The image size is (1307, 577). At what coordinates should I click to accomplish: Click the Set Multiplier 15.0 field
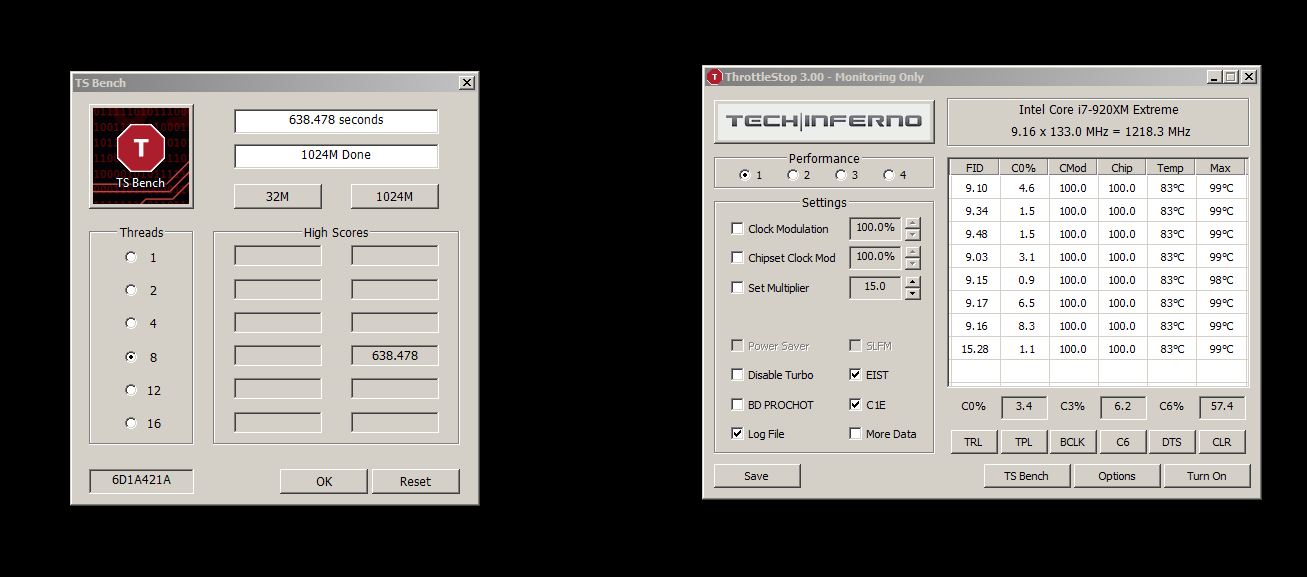(875, 288)
